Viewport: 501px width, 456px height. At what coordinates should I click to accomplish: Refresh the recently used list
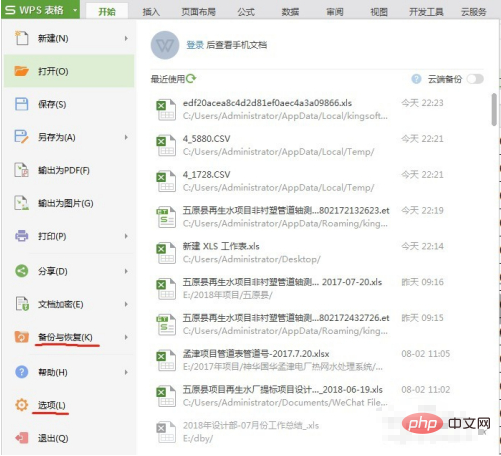click(x=191, y=79)
